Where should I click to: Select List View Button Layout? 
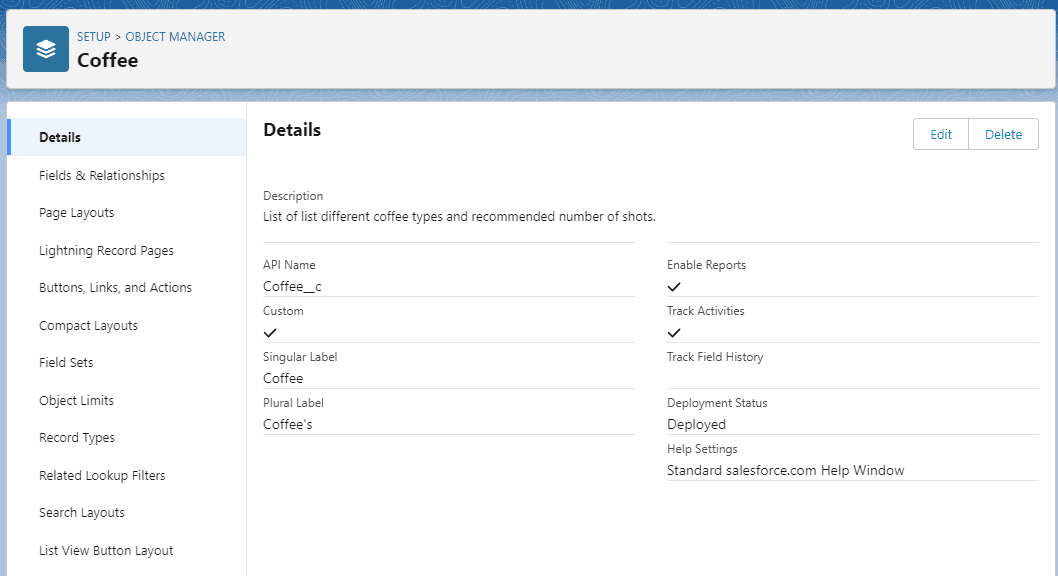click(x=106, y=551)
